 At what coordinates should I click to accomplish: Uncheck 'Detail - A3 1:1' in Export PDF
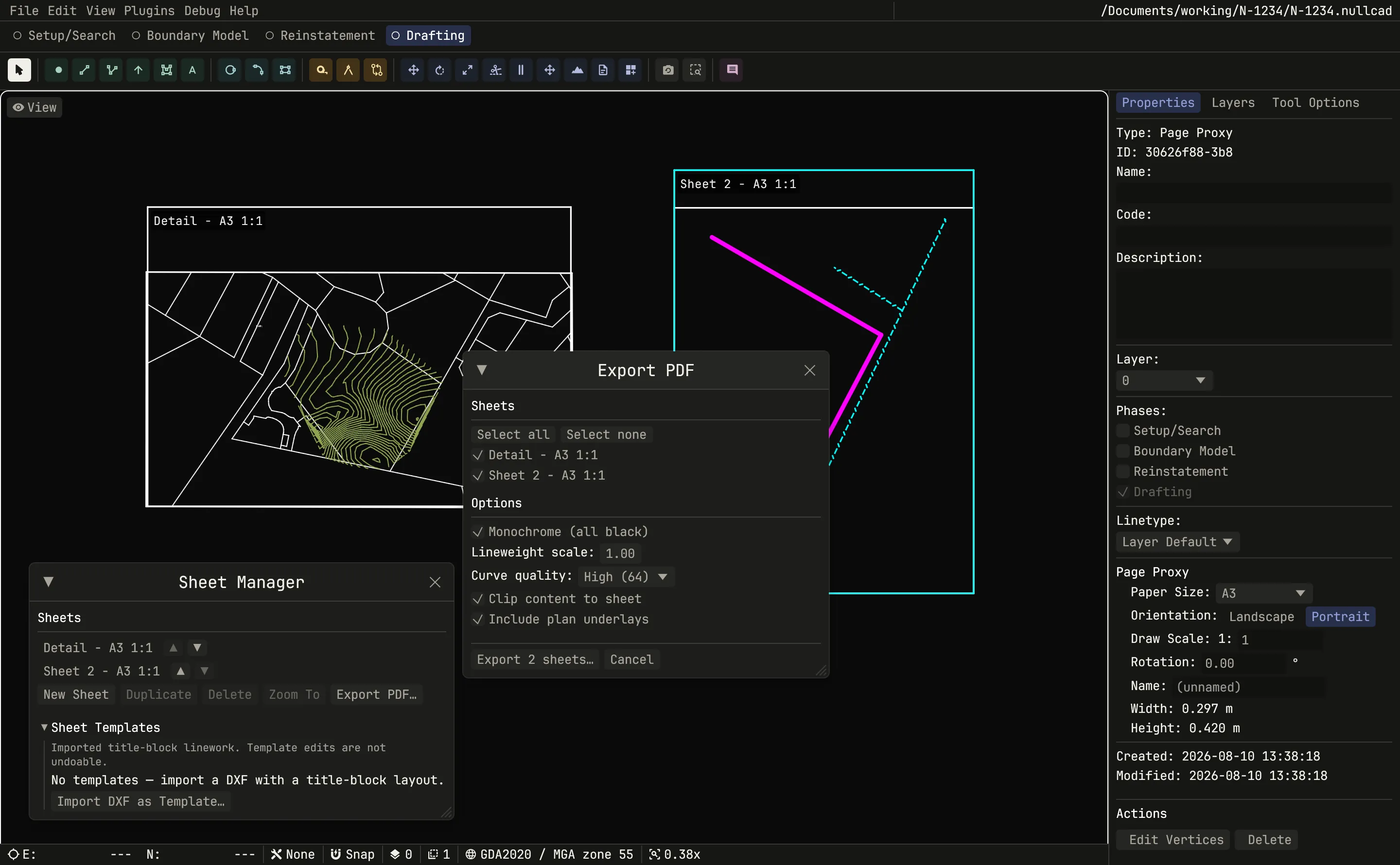[534, 455]
